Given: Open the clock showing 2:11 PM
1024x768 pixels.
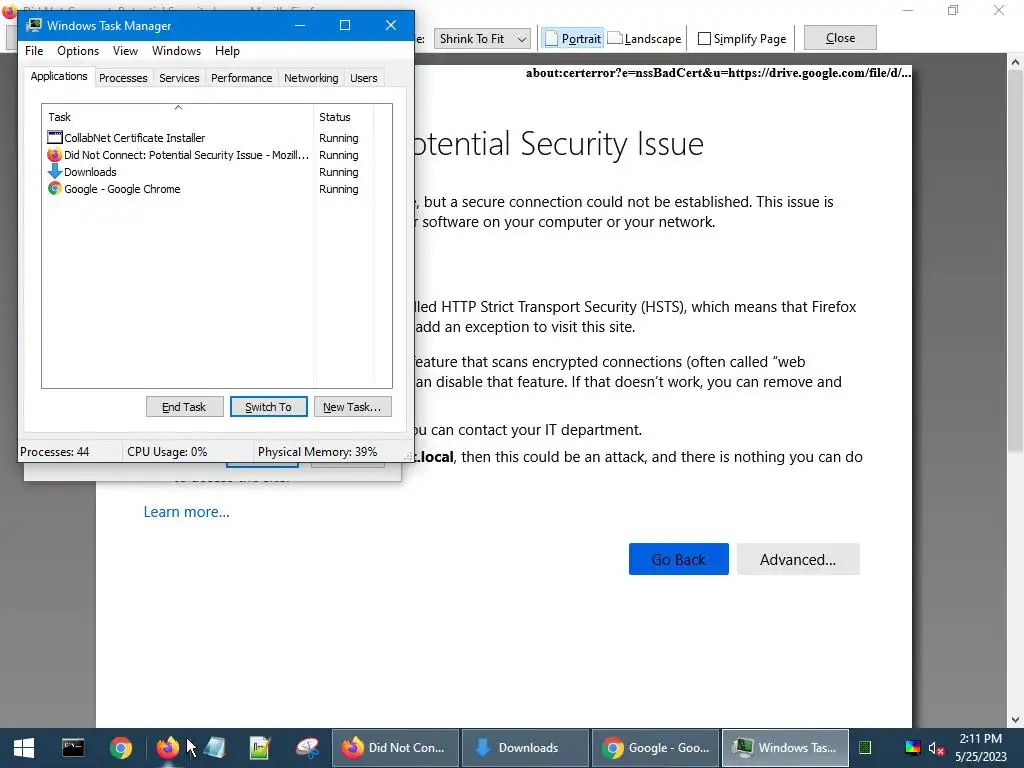Looking at the screenshot, I should point(981,748).
